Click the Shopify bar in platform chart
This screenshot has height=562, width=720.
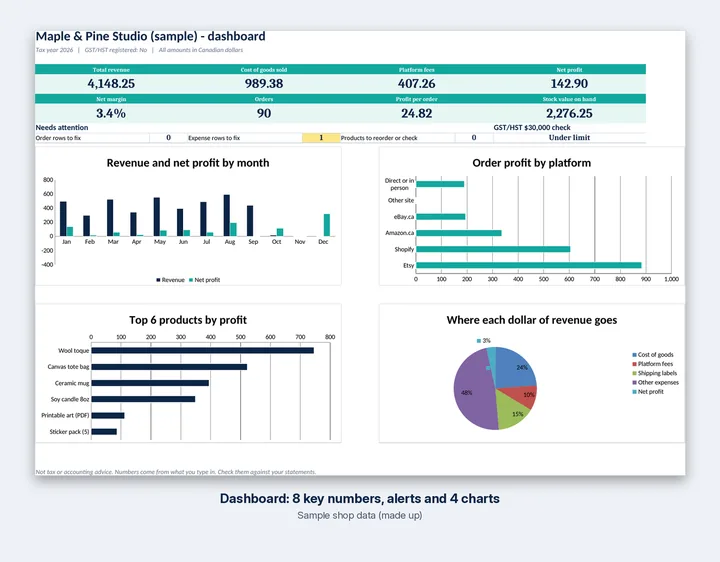pyautogui.click(x=493, y=249)
